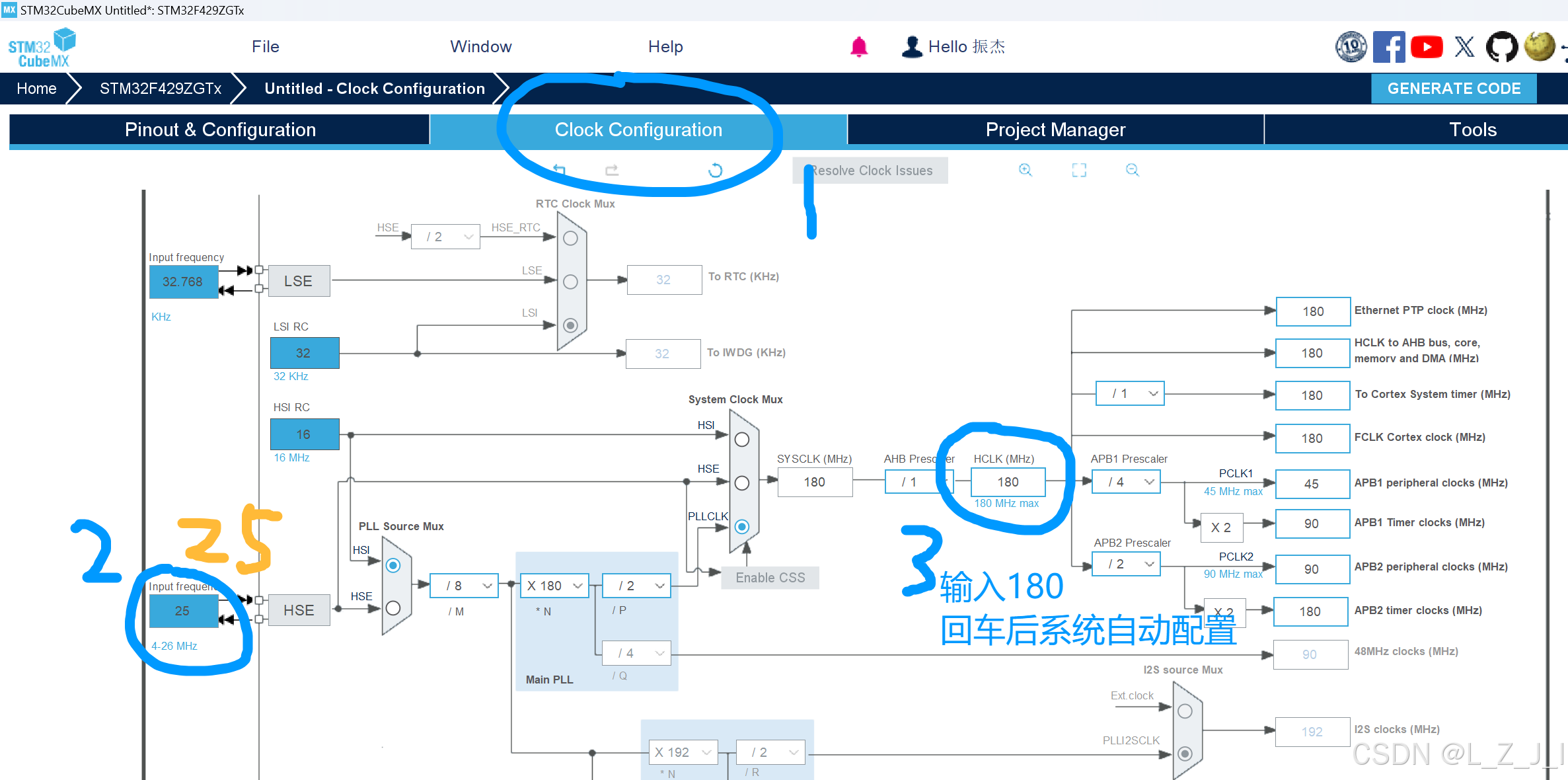Click the globe icon in header
The width and height of the screenshot is (1568, 780).
click(x=1540, y=47)
